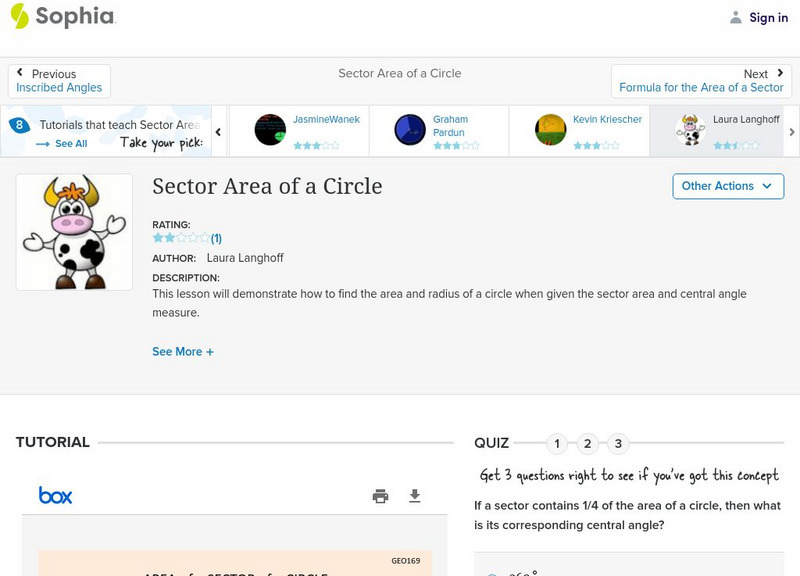Click Kevin Kriescher's avatar thumbnail

[x=551, y=130]
